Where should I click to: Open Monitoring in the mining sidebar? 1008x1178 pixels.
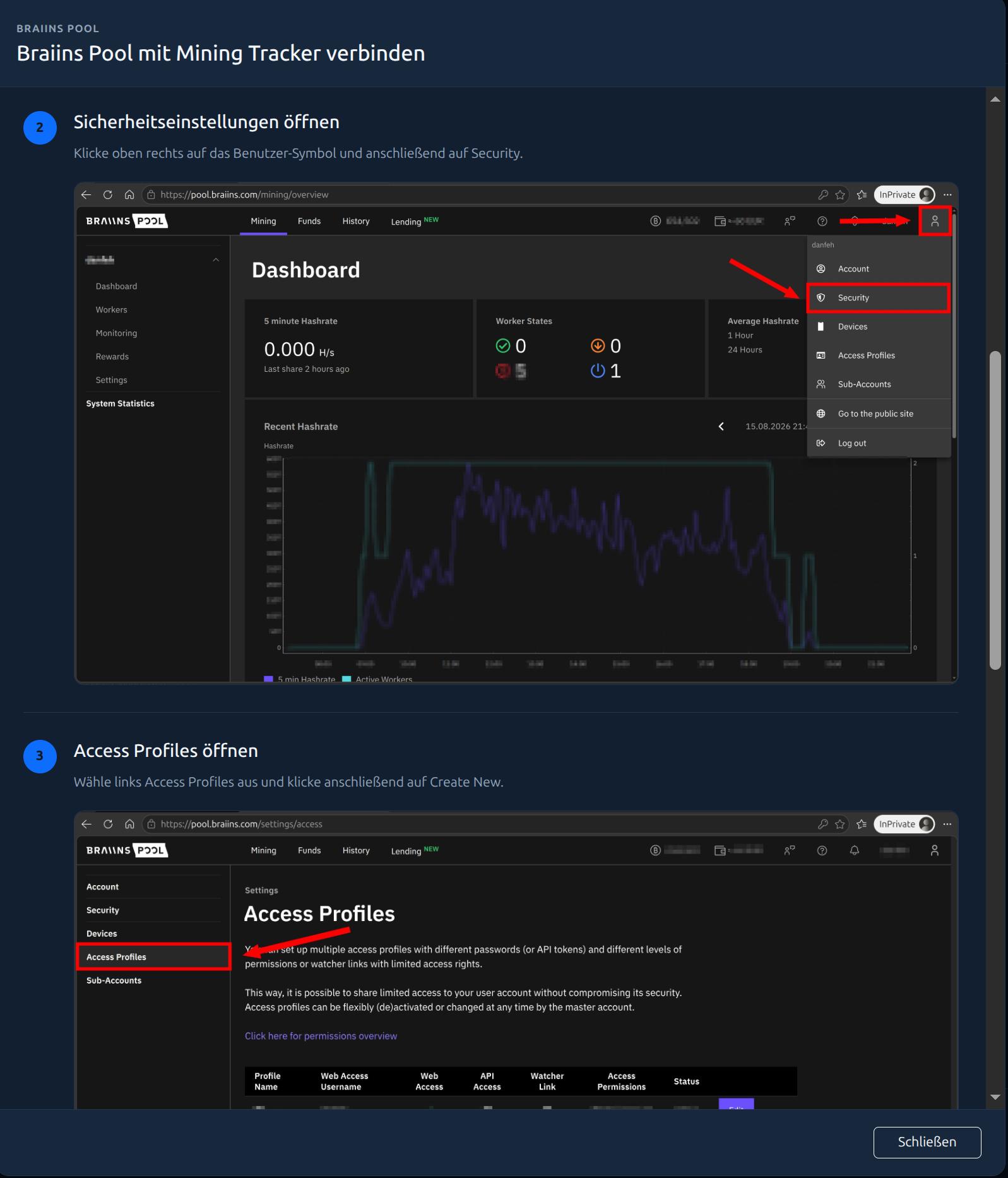116,333
